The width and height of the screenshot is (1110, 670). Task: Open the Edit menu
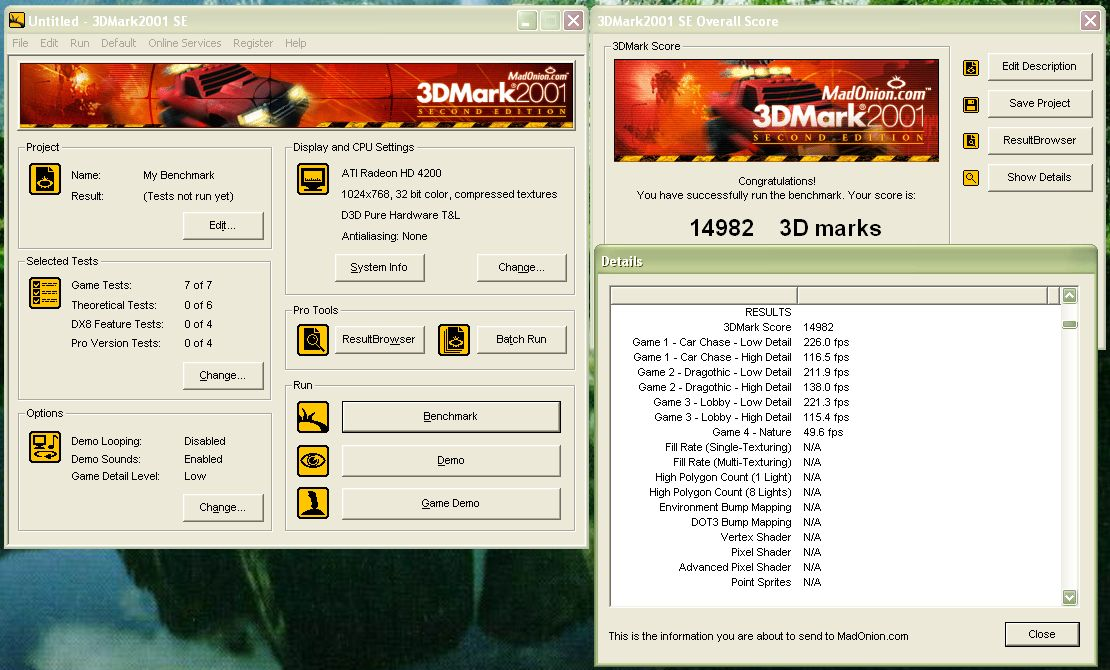tap(49, 43)
